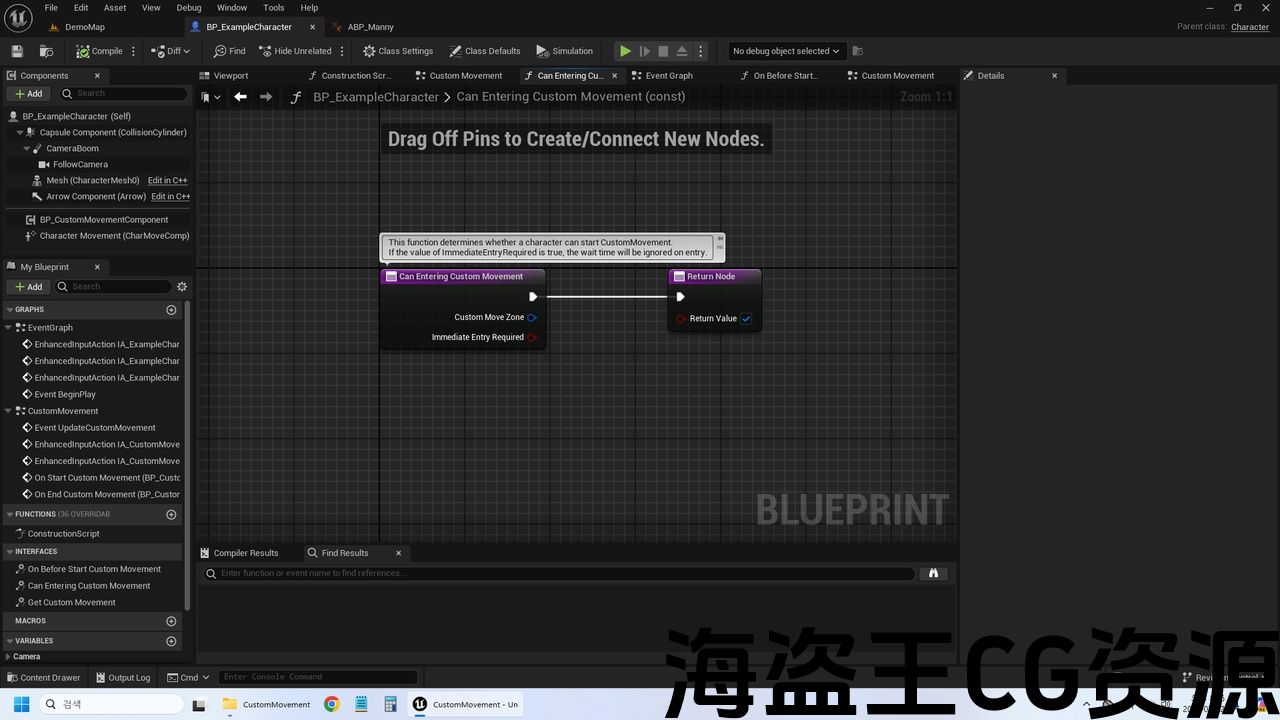This screenshot has width=1280, height=720.
Task: Click the back navigation arrow
Action: click(x=240, y=97)
